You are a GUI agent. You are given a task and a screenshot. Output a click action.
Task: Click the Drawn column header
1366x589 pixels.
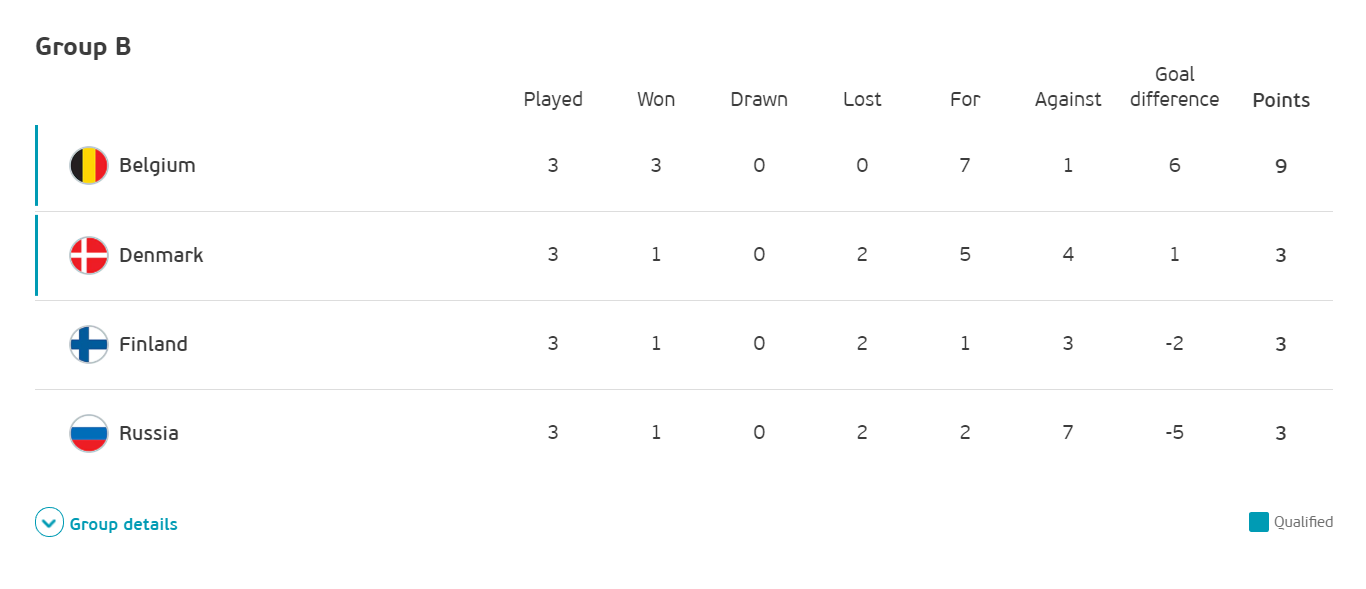coord(759,100)
